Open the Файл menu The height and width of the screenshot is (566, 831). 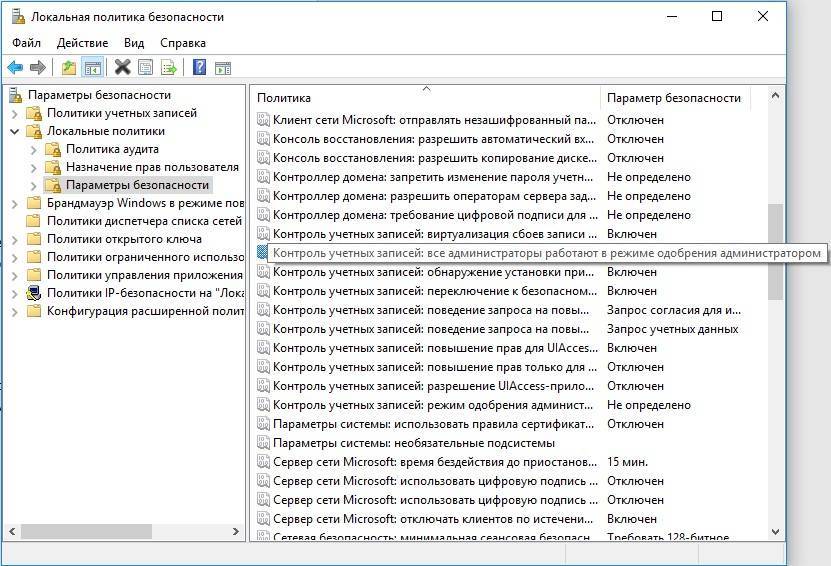[27, 43]
